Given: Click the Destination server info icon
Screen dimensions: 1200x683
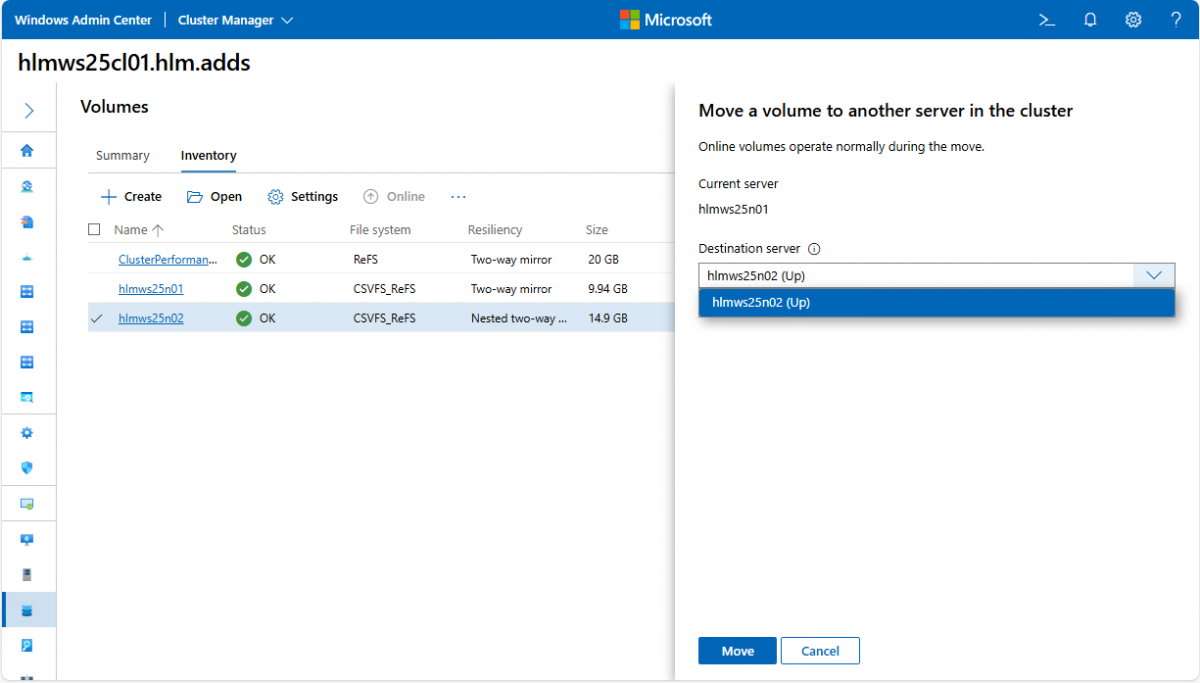Looking at the screenshot, I should (814, 249).
